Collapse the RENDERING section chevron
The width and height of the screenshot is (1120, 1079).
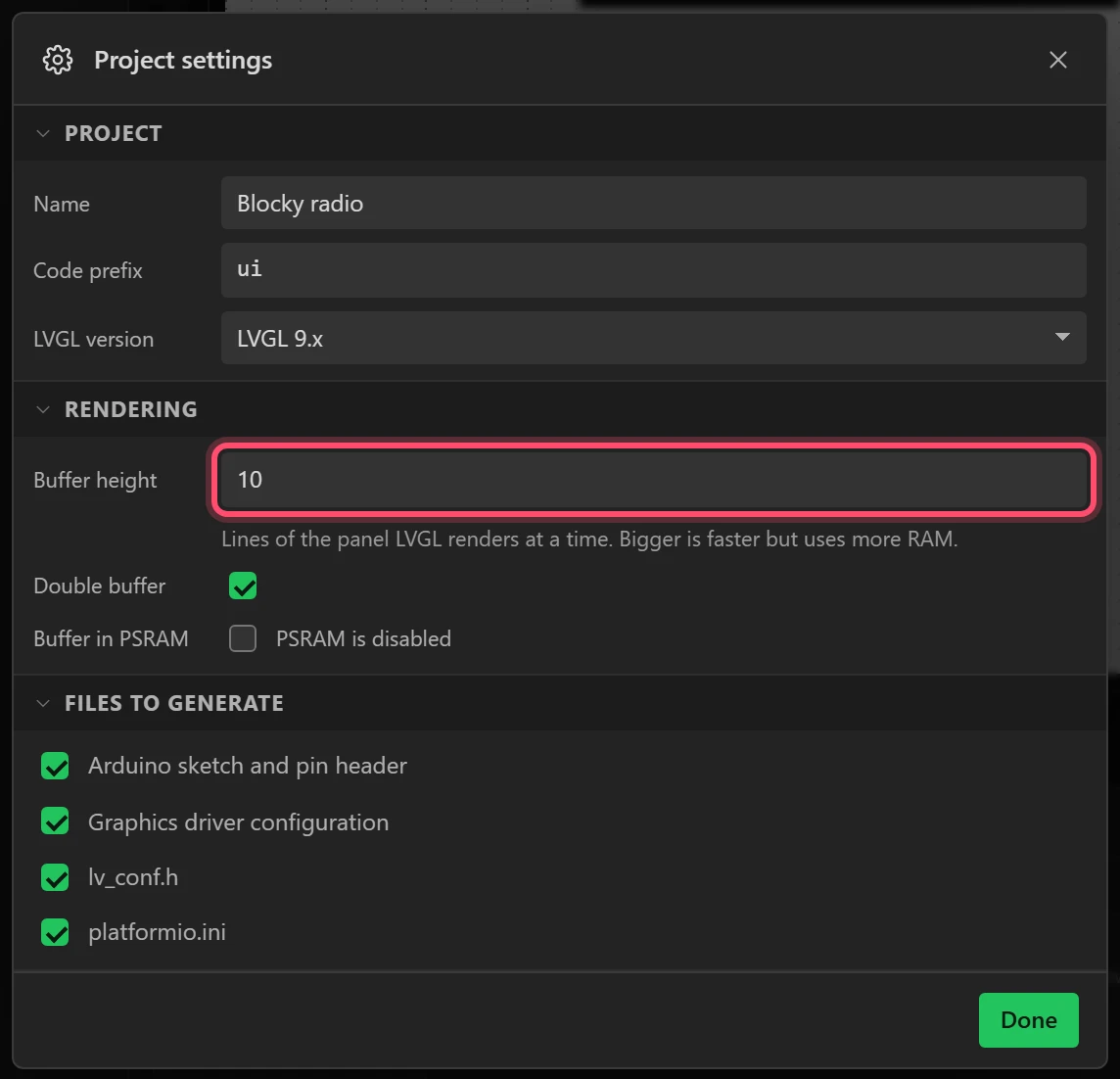43,409
